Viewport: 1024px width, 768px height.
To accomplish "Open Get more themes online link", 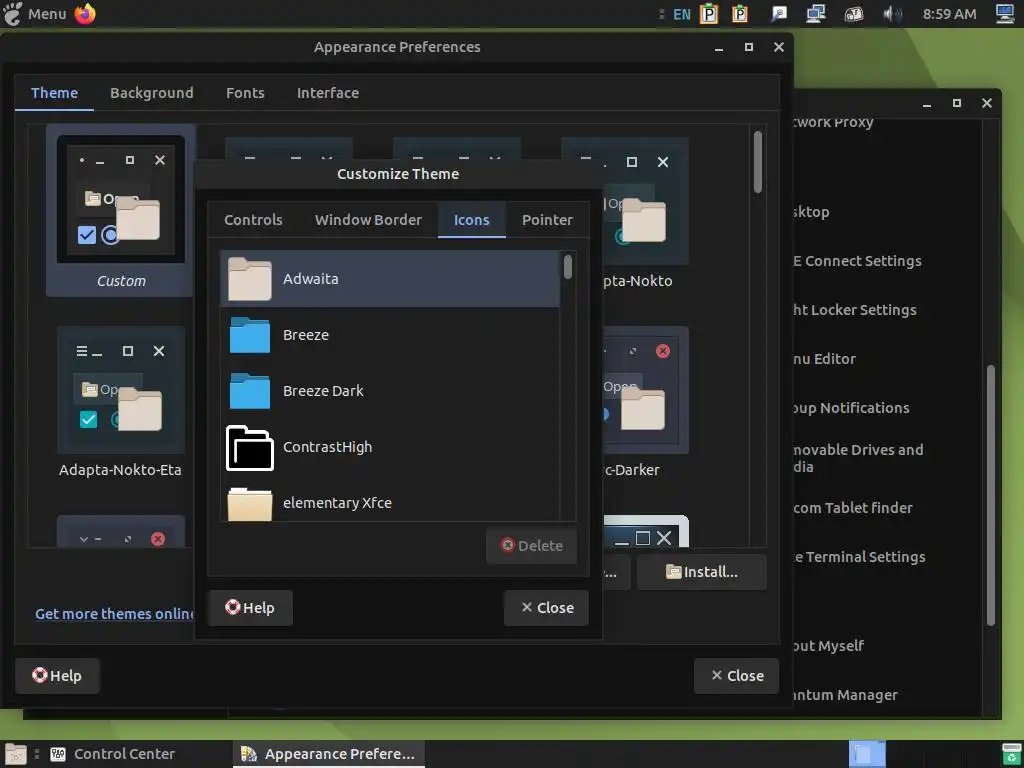I will [115, 614].
